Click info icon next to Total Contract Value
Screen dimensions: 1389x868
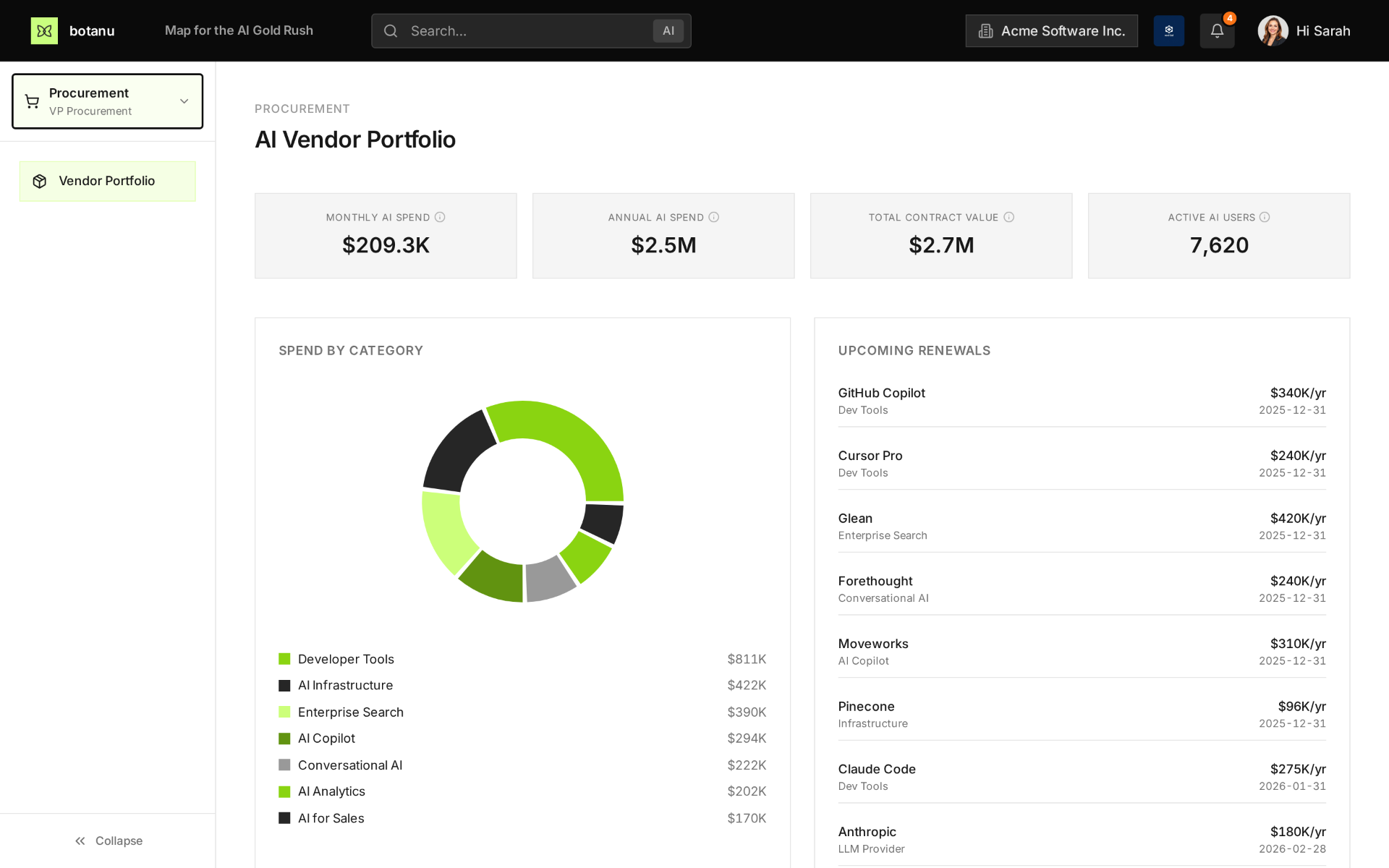1008,217
